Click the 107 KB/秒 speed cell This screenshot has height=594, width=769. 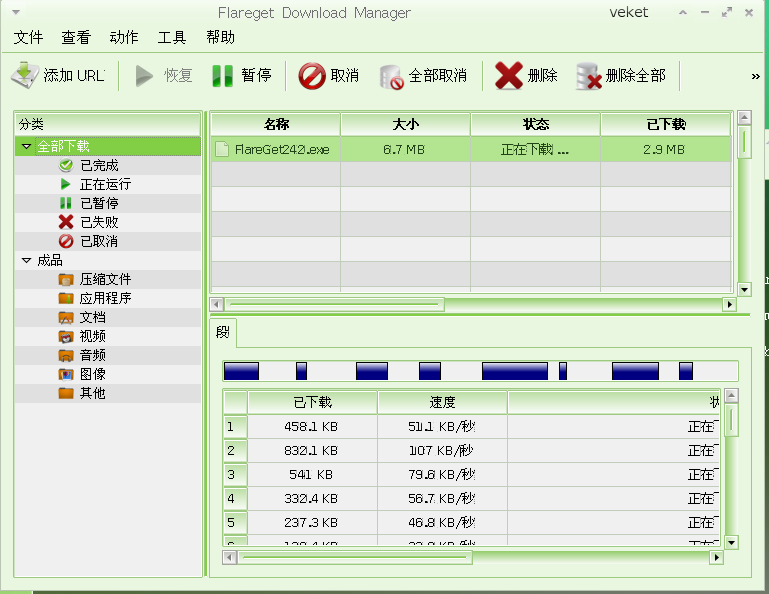pyautogui.click(x=441, y=451)
